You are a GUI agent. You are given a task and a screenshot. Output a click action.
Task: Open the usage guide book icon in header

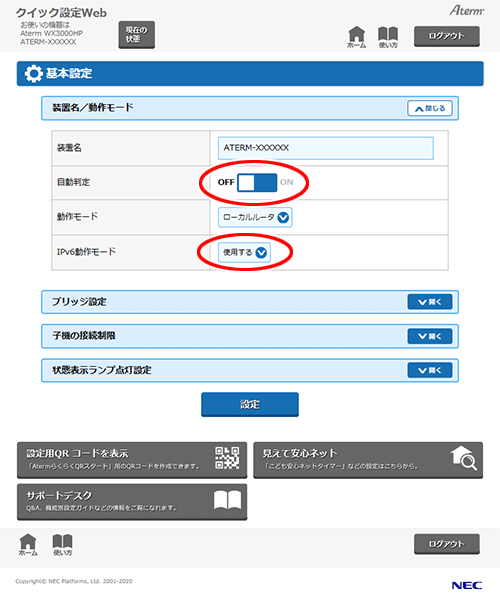pos(388,37)
